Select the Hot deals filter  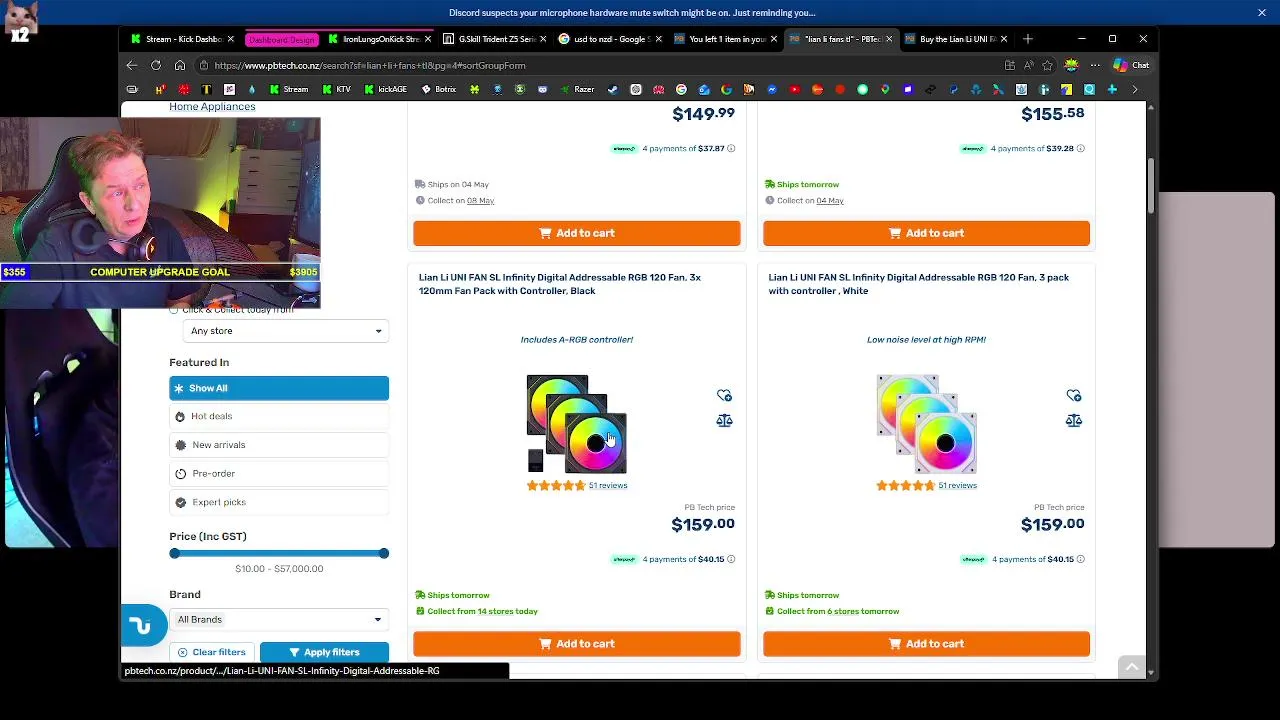point(279,416)
